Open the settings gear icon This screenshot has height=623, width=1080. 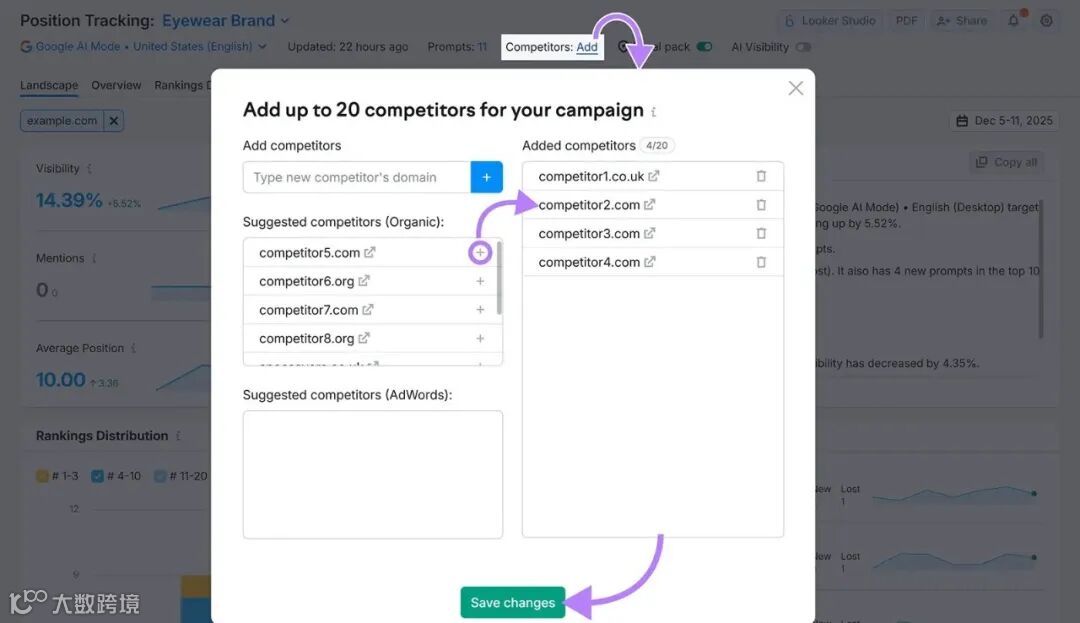pos(1046,21)
